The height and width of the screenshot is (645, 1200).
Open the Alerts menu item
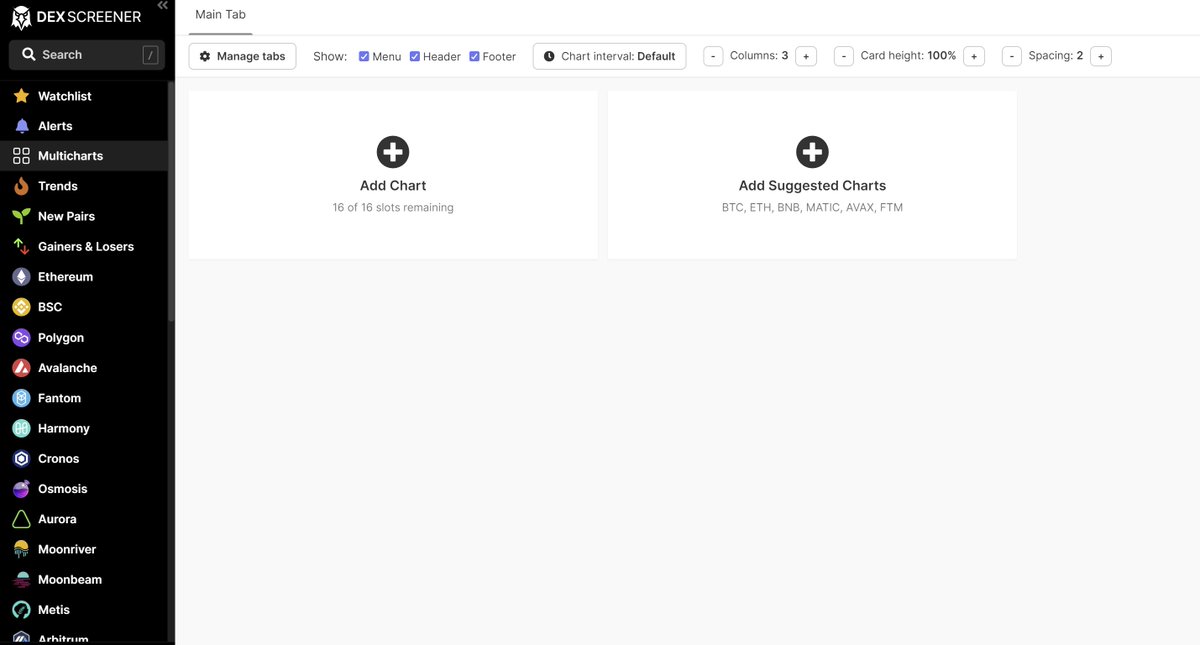pos(84,126)
